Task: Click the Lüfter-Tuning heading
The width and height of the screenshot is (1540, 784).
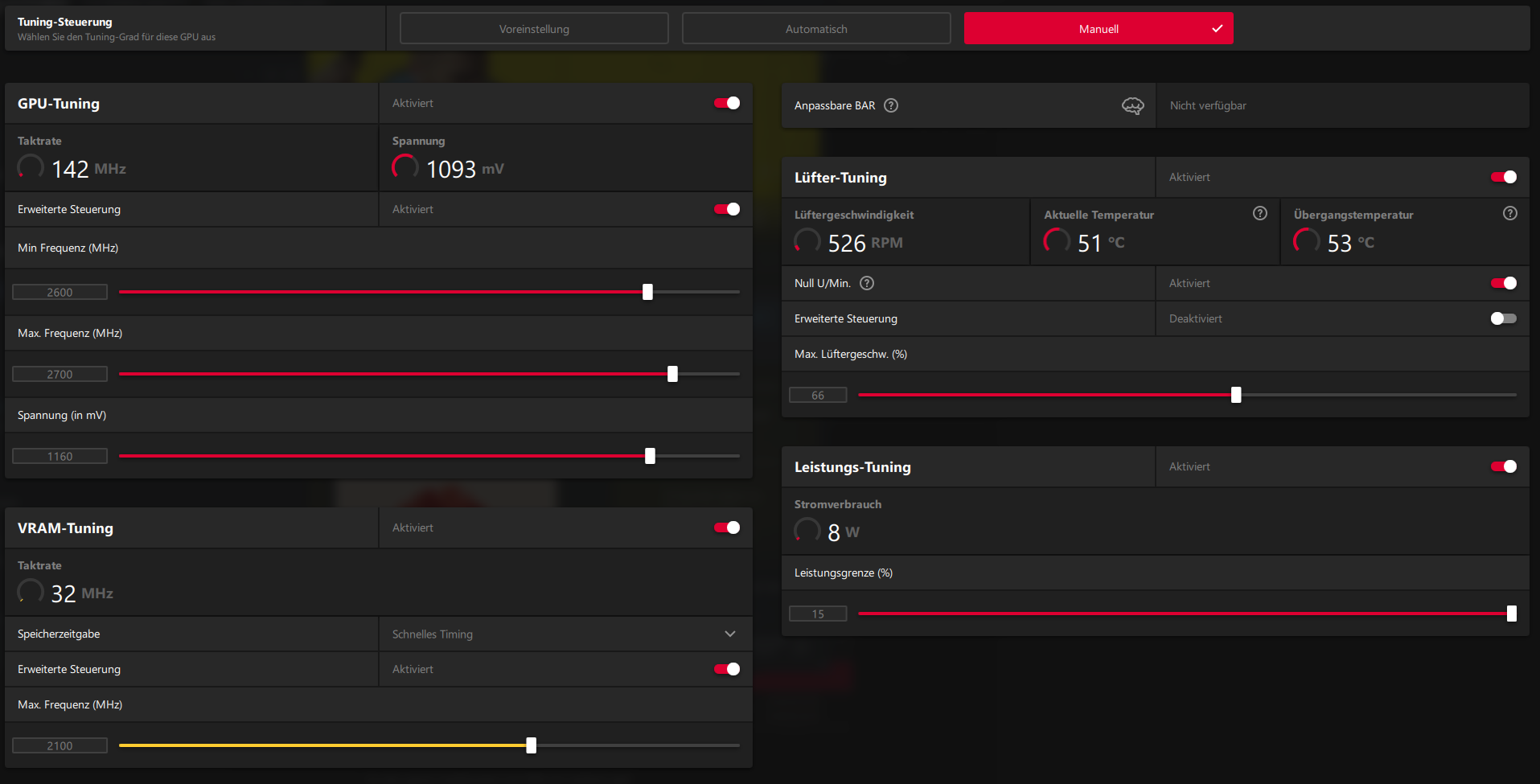Action: coord(840,178)
